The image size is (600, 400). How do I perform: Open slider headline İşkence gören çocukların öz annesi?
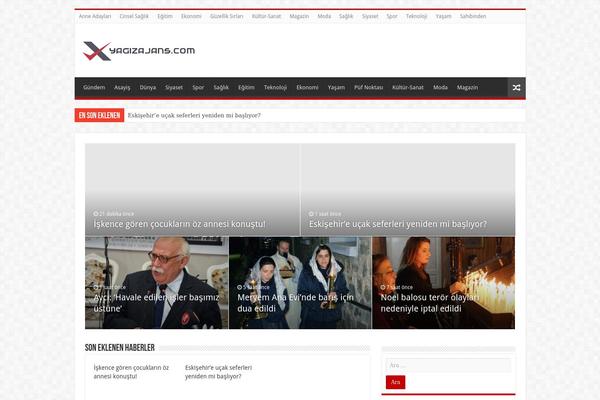tap(179, 224)
